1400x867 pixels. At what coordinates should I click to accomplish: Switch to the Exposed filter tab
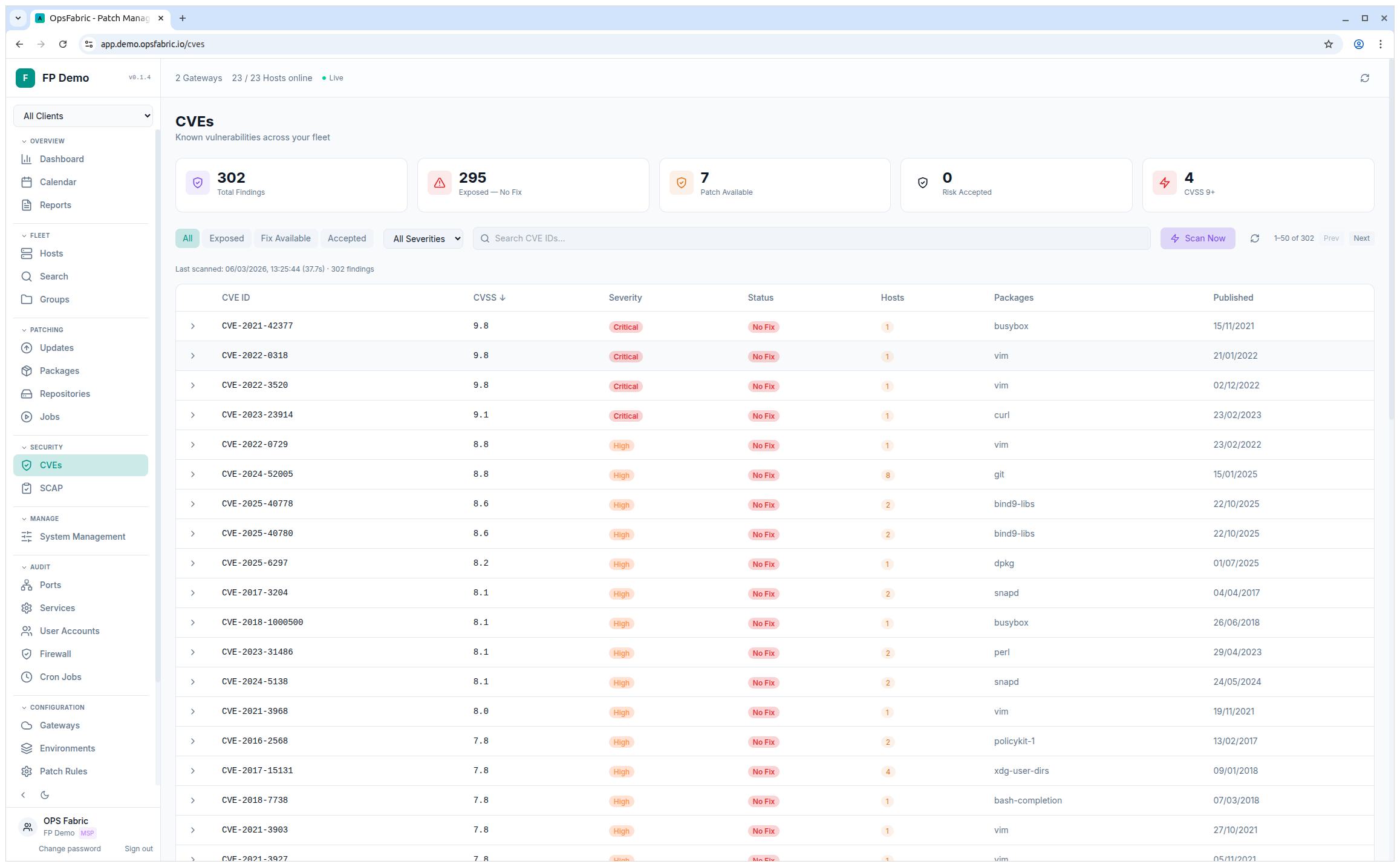click(x=226, y=238)
